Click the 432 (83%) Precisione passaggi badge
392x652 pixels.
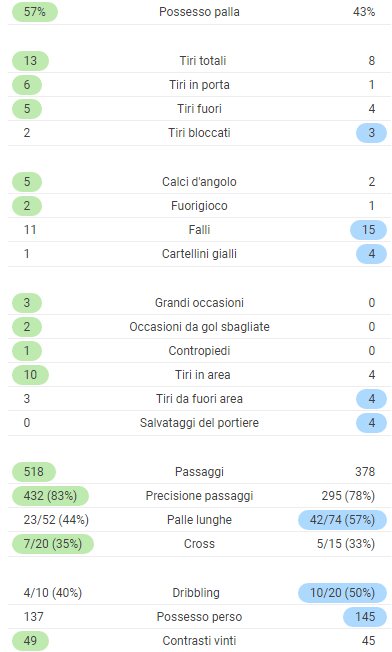pos(50,496)
